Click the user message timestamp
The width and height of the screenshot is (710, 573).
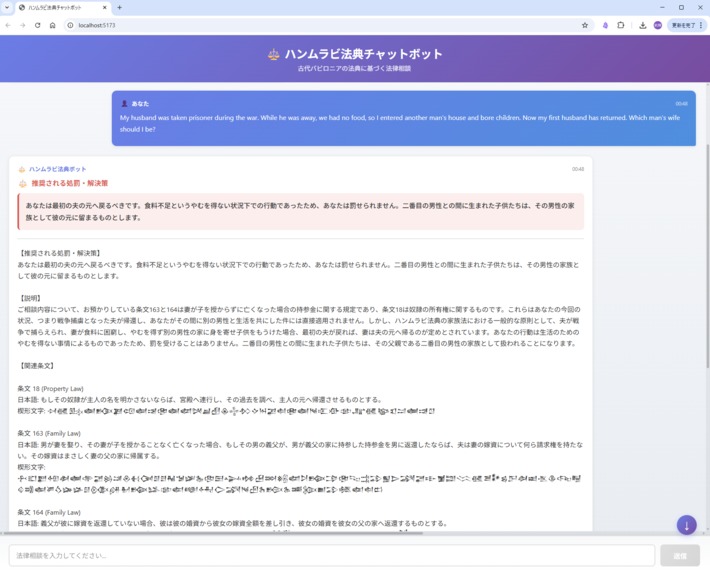coord(681,104)
